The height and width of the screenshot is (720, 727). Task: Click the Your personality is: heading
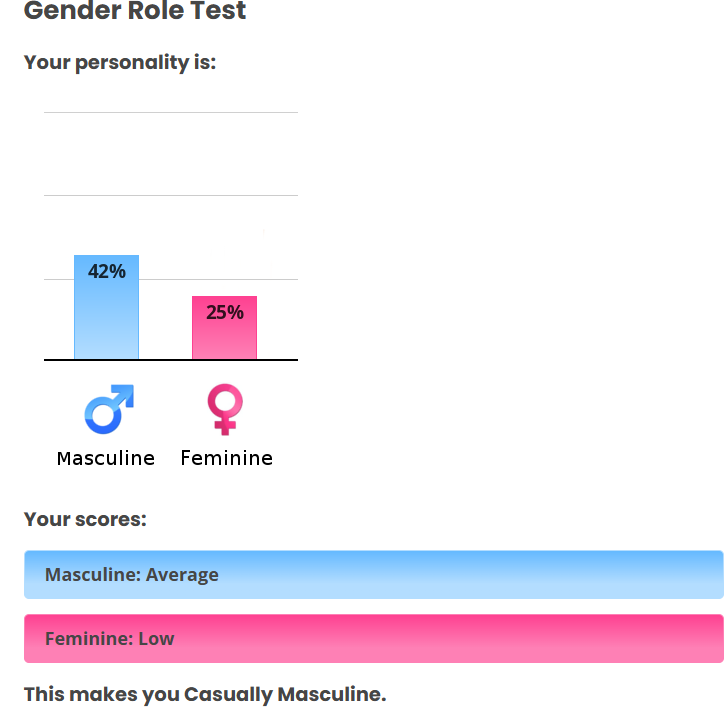click(120, 62)
